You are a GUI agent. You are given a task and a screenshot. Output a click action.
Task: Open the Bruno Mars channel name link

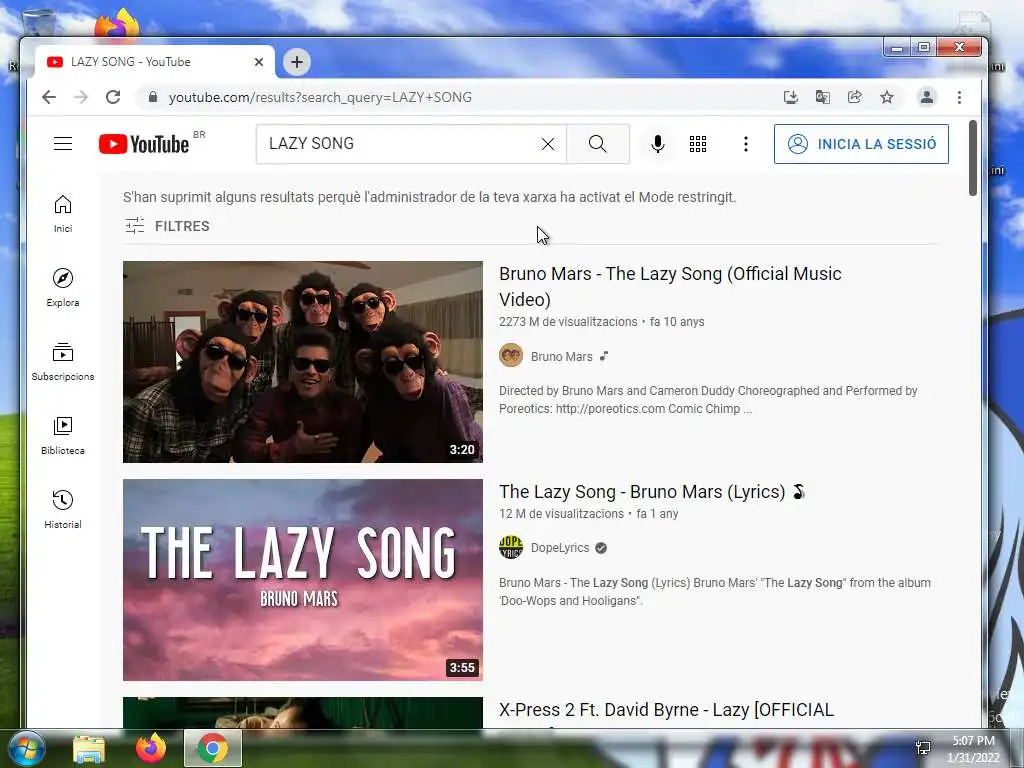pos(561,357)
